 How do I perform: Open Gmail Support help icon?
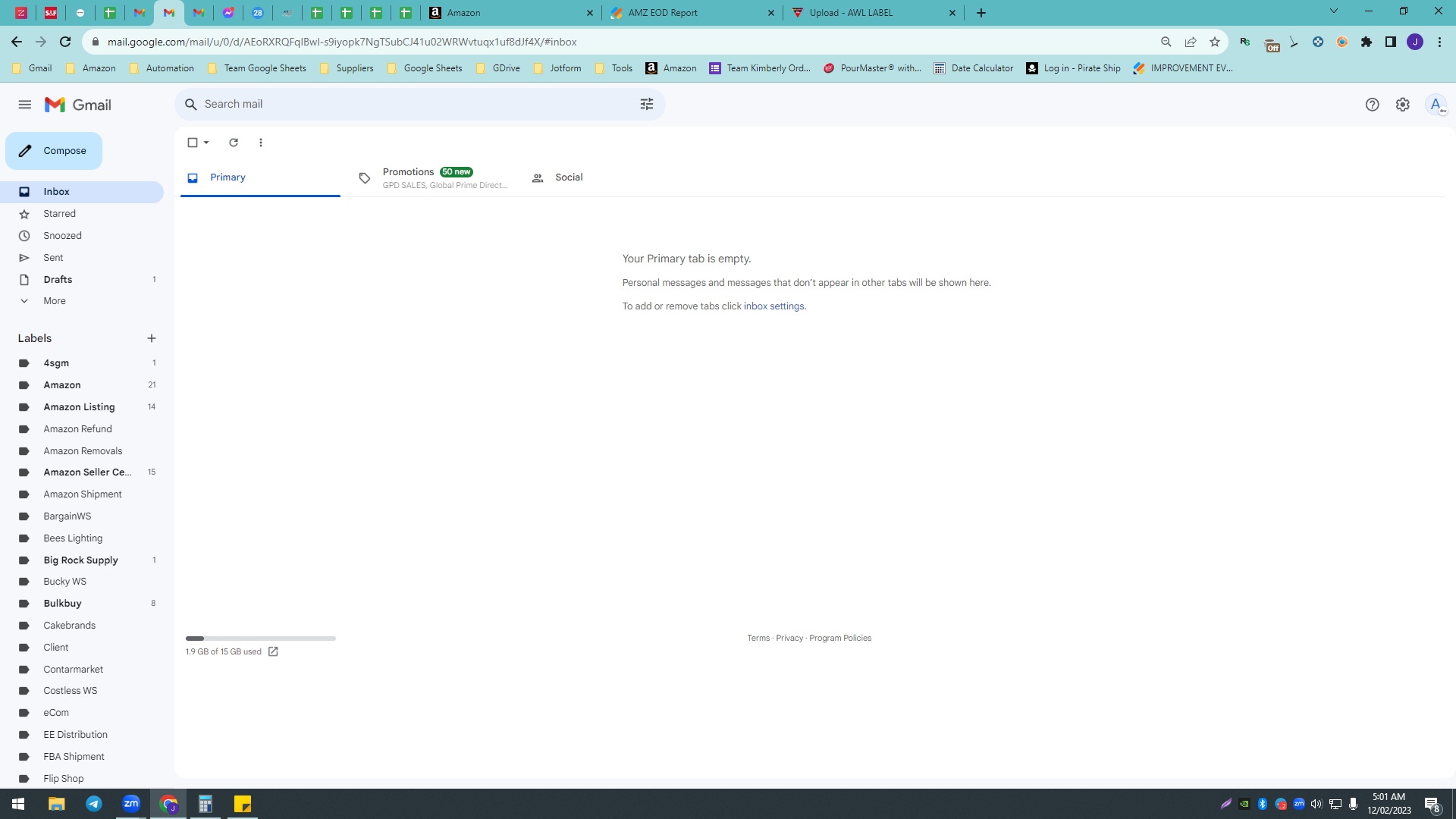tap(1372, 105)
